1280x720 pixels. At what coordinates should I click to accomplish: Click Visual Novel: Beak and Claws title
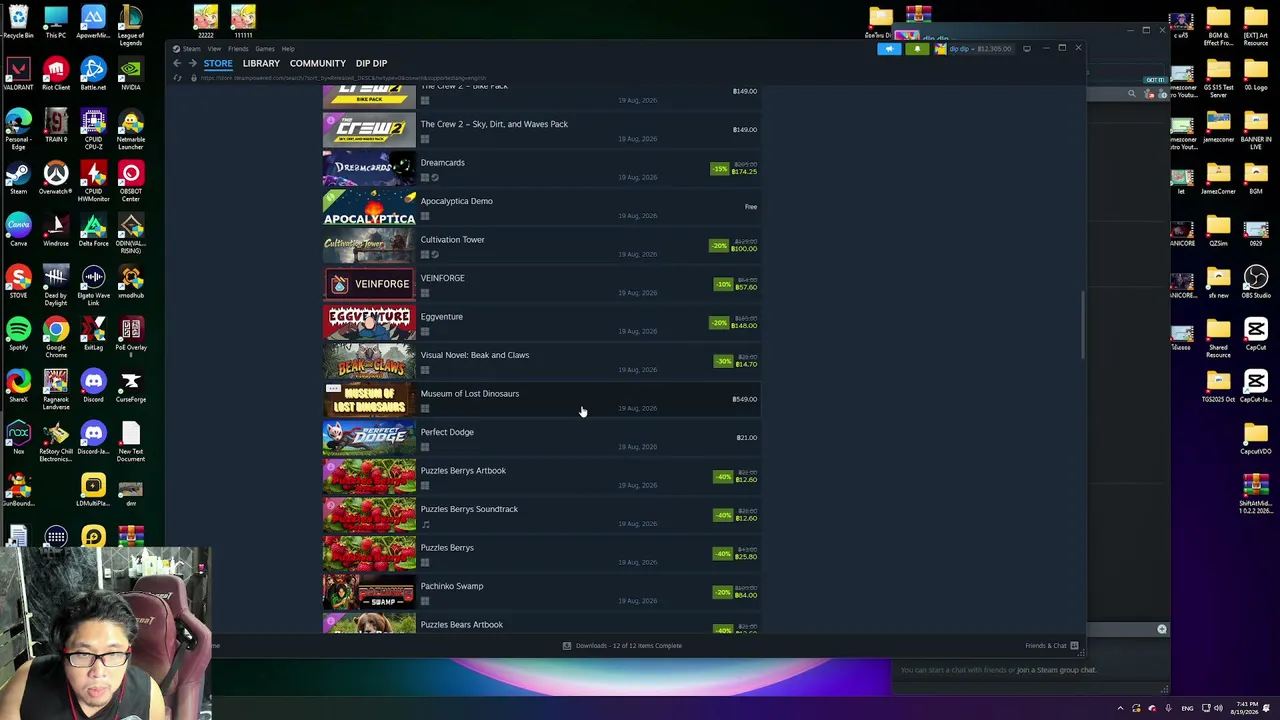[x=475, y=355]
